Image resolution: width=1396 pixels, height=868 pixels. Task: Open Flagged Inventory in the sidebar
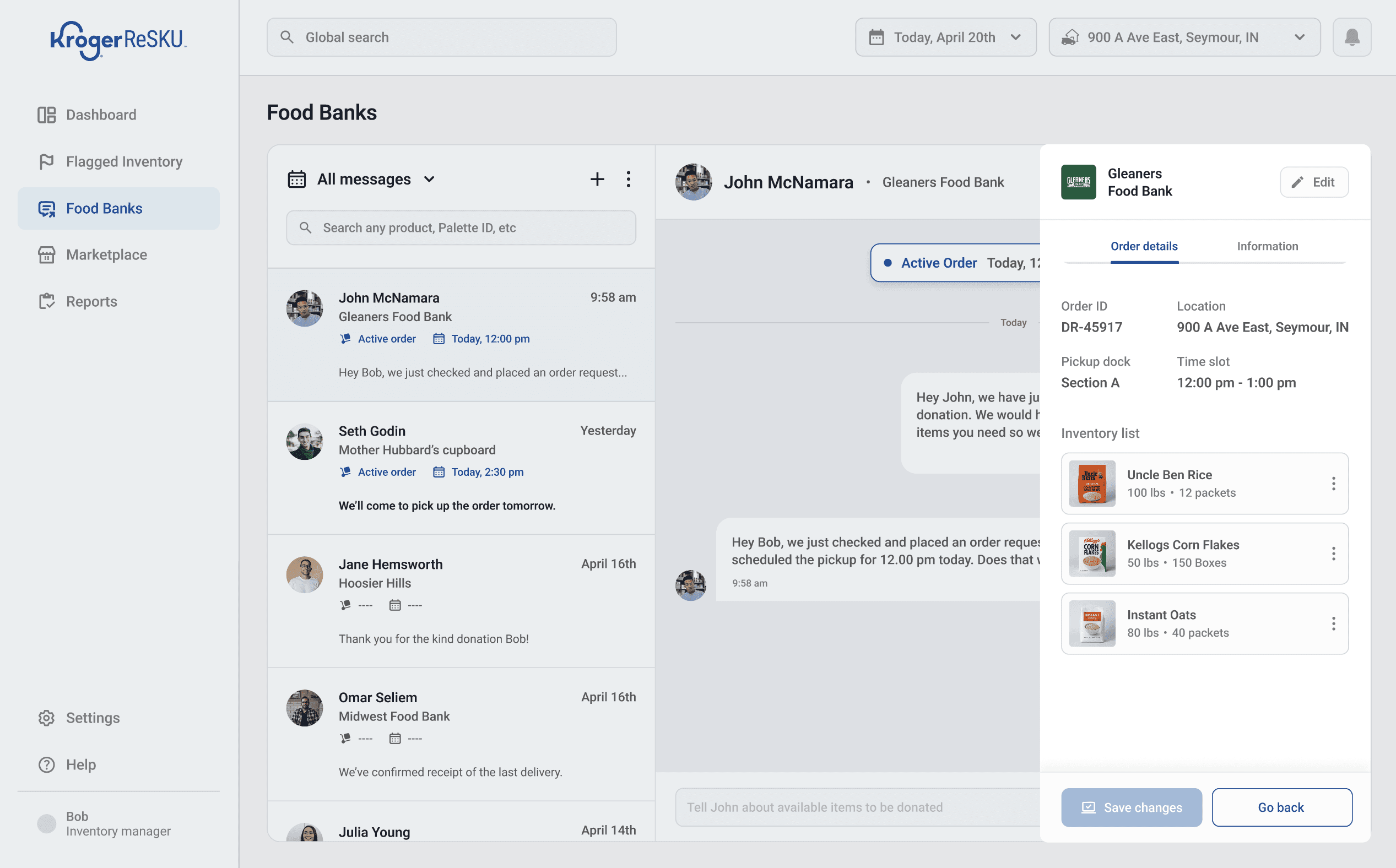(123, 162)
